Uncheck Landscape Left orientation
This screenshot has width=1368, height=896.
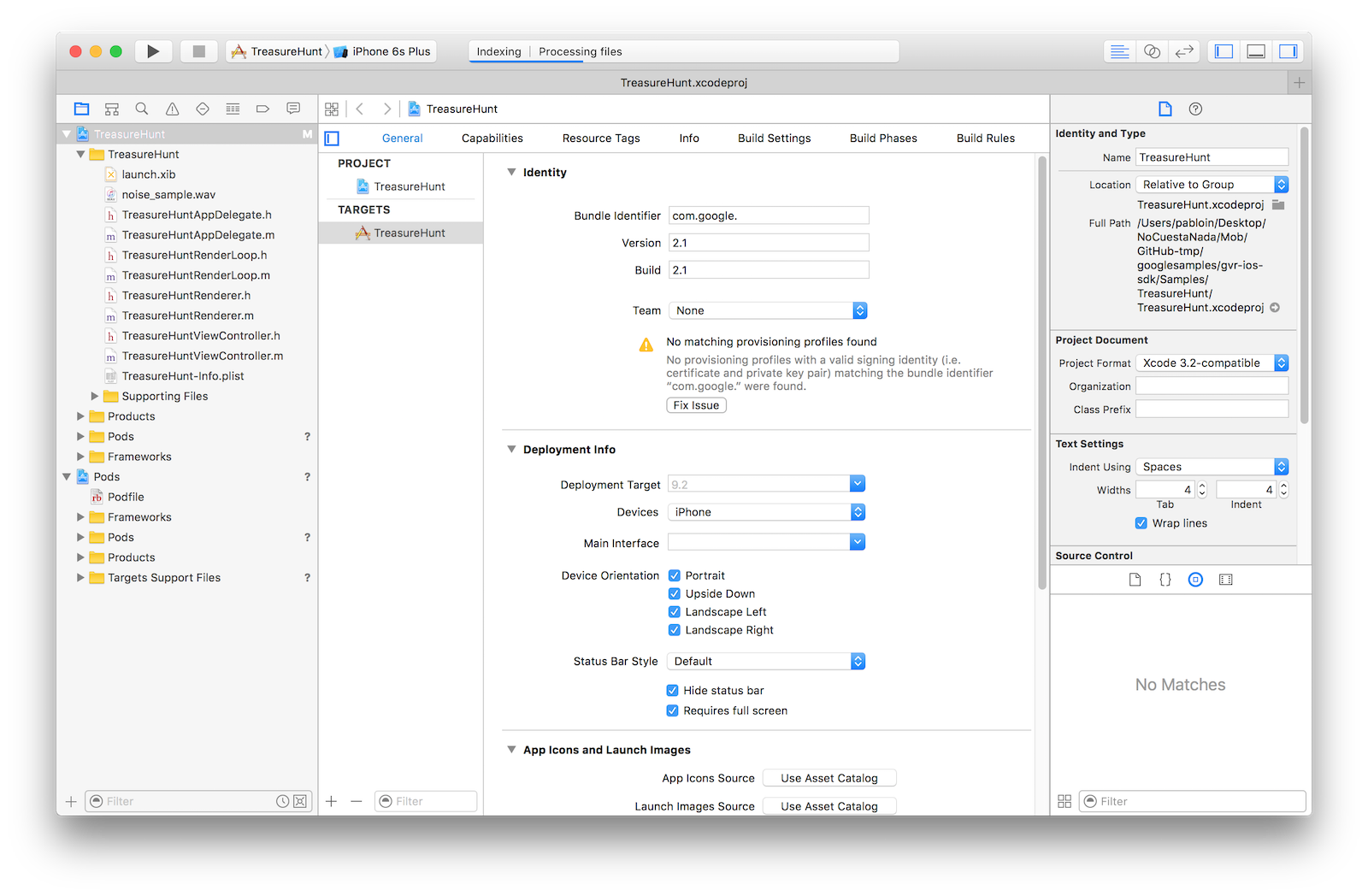tap(675, 612)
